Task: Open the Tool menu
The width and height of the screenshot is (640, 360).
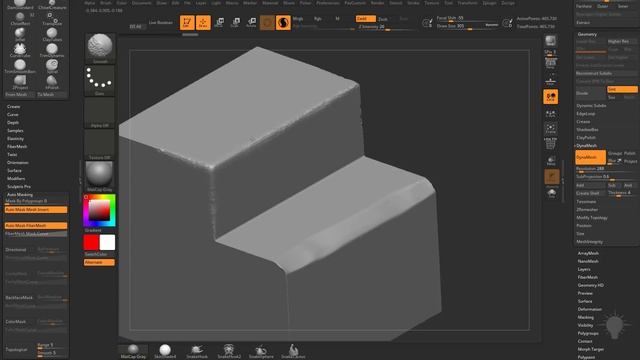Action: (448, 3)
